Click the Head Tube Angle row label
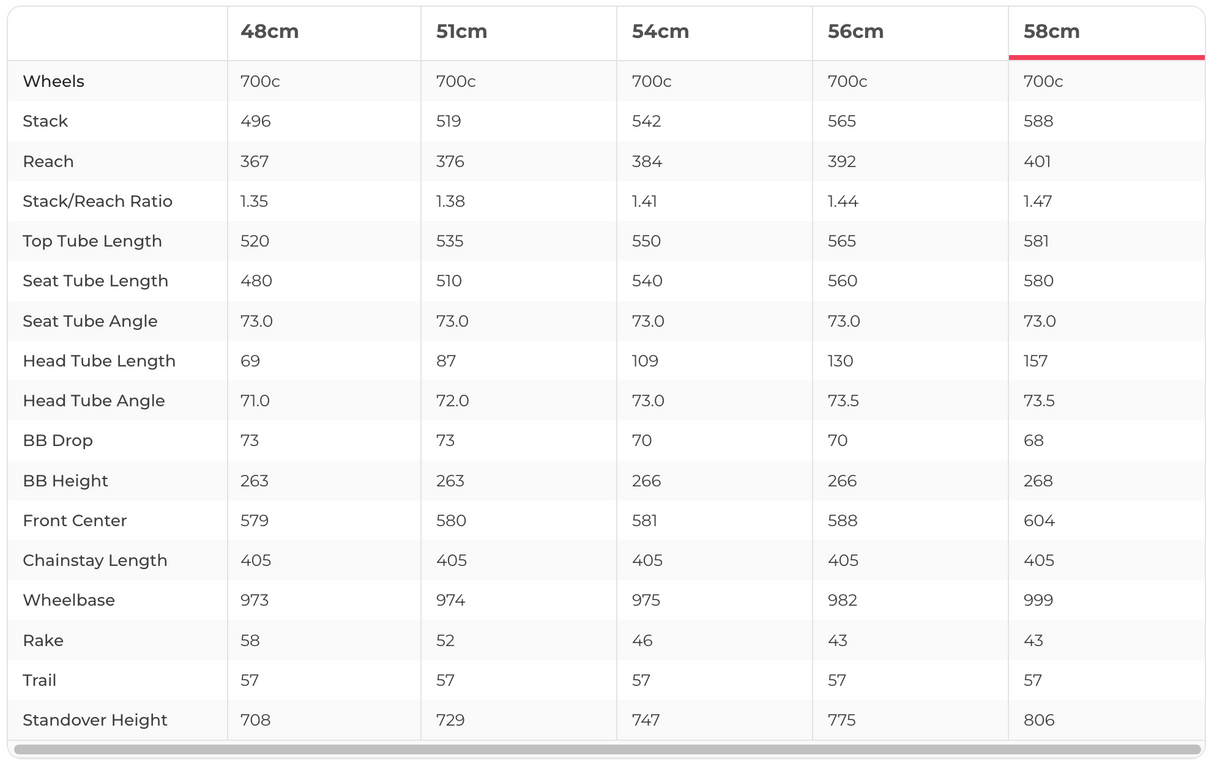Image resolution: width=1214 pixels, height=766 pixels. 93,401
